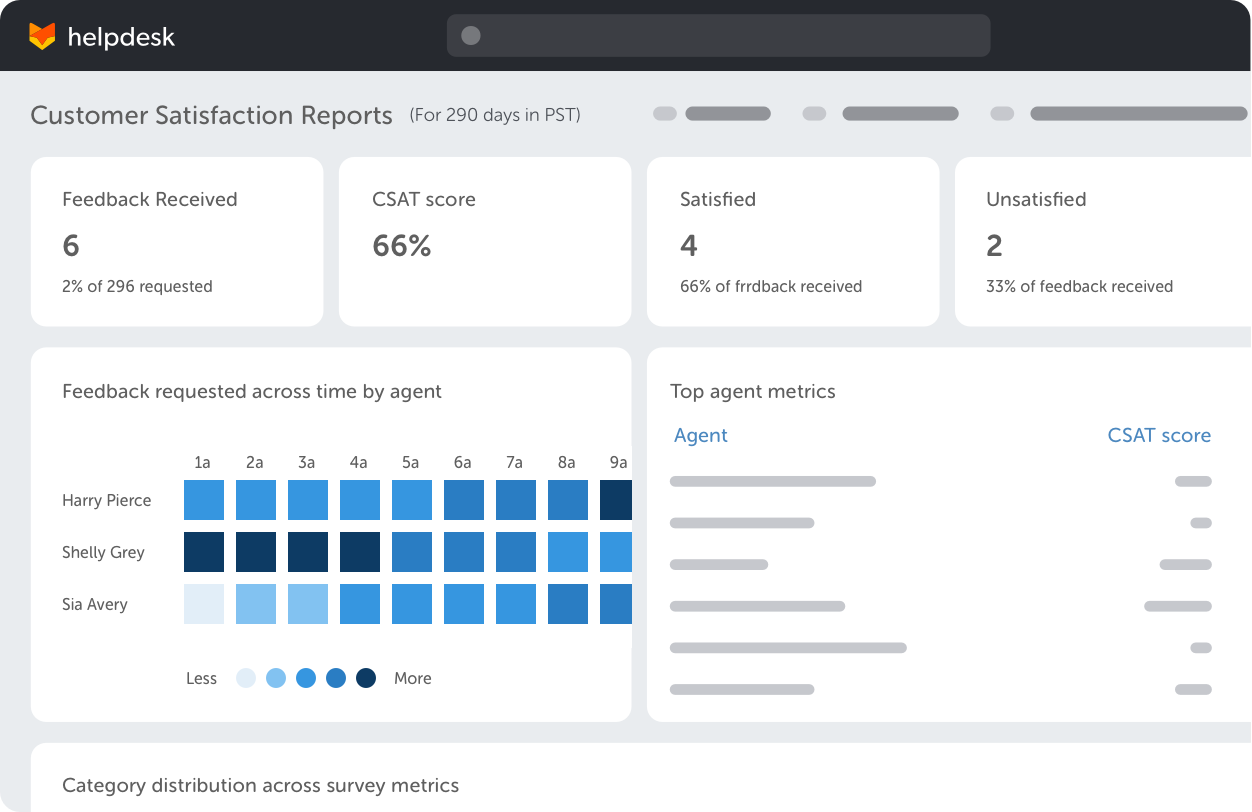1252x812 pixels.
Task: Select the Harry Pierce agent label
Action: [x=107, y=500]
